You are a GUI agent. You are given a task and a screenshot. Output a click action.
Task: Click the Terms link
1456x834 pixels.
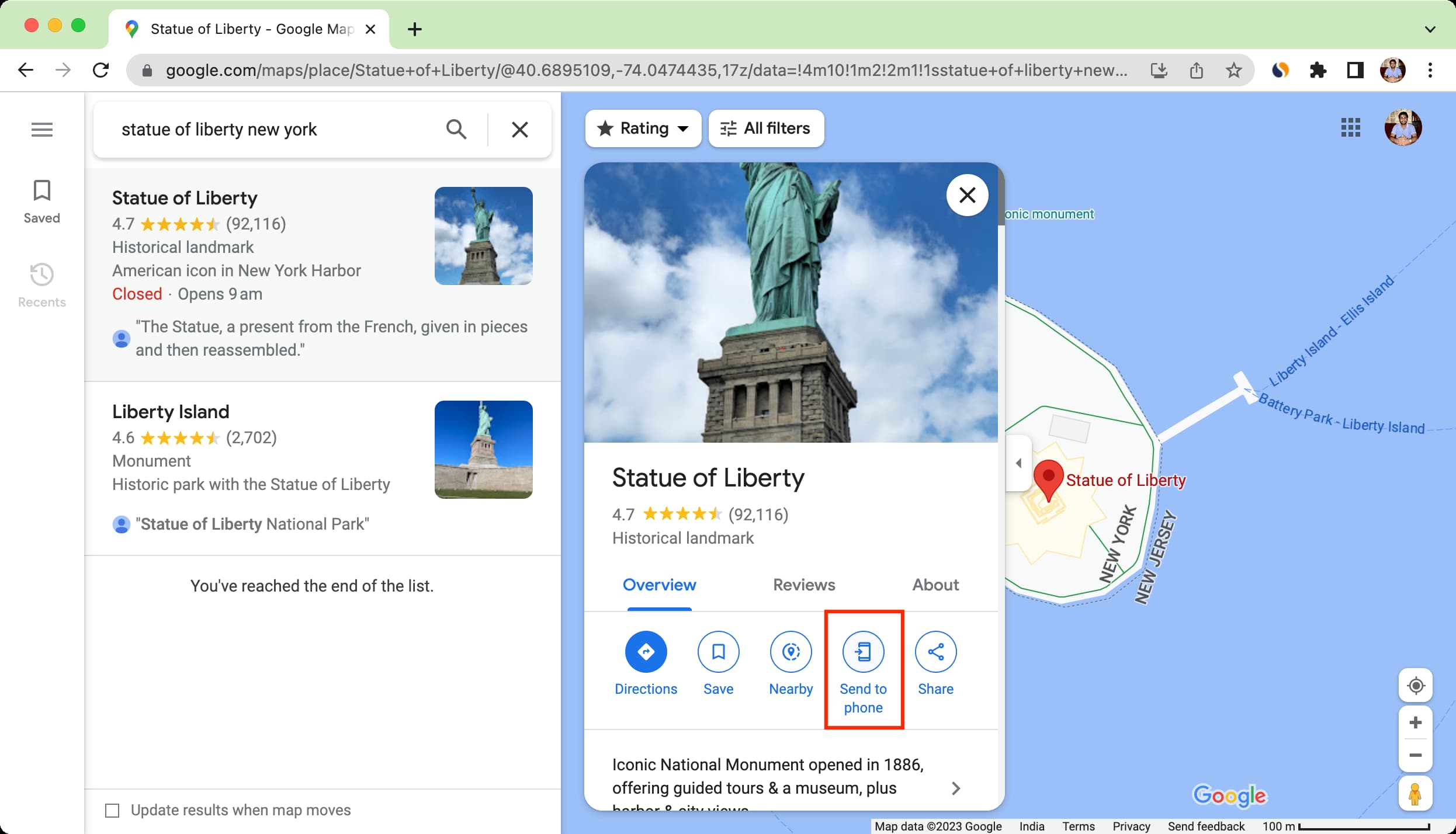tap(1078, 826)
